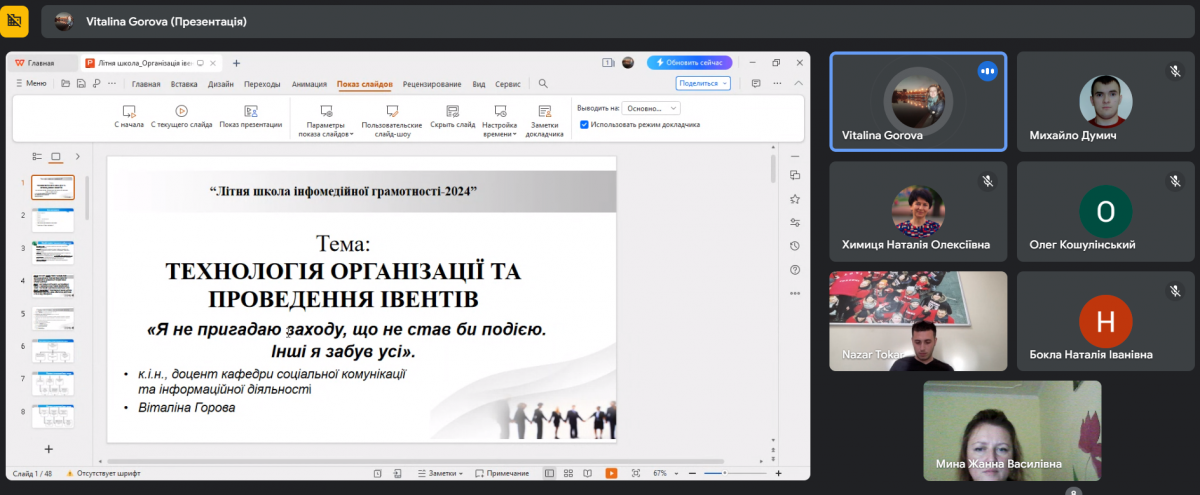Open the Переходы ribbon tab
Image resolution: width=1200 pixels, height=495 pixels.
262,84
